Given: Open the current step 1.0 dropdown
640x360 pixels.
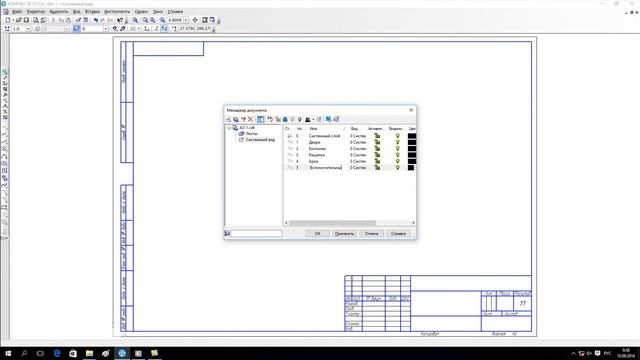Looking at the screenshot, I should pos(28,29).
